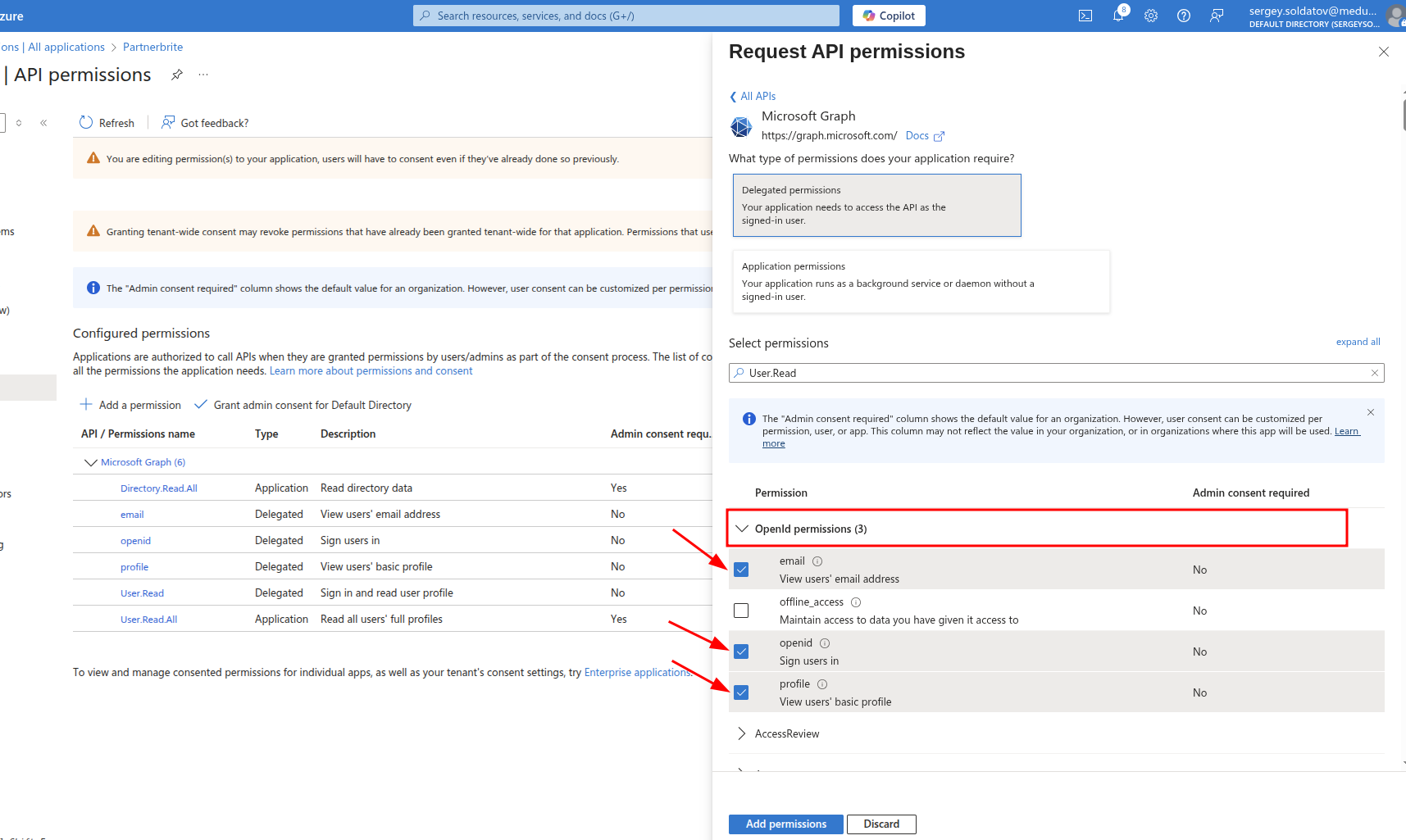This screenshot has width=1406, height=840.
Task: Open the help question mark icon
Action: (1184, 16)
